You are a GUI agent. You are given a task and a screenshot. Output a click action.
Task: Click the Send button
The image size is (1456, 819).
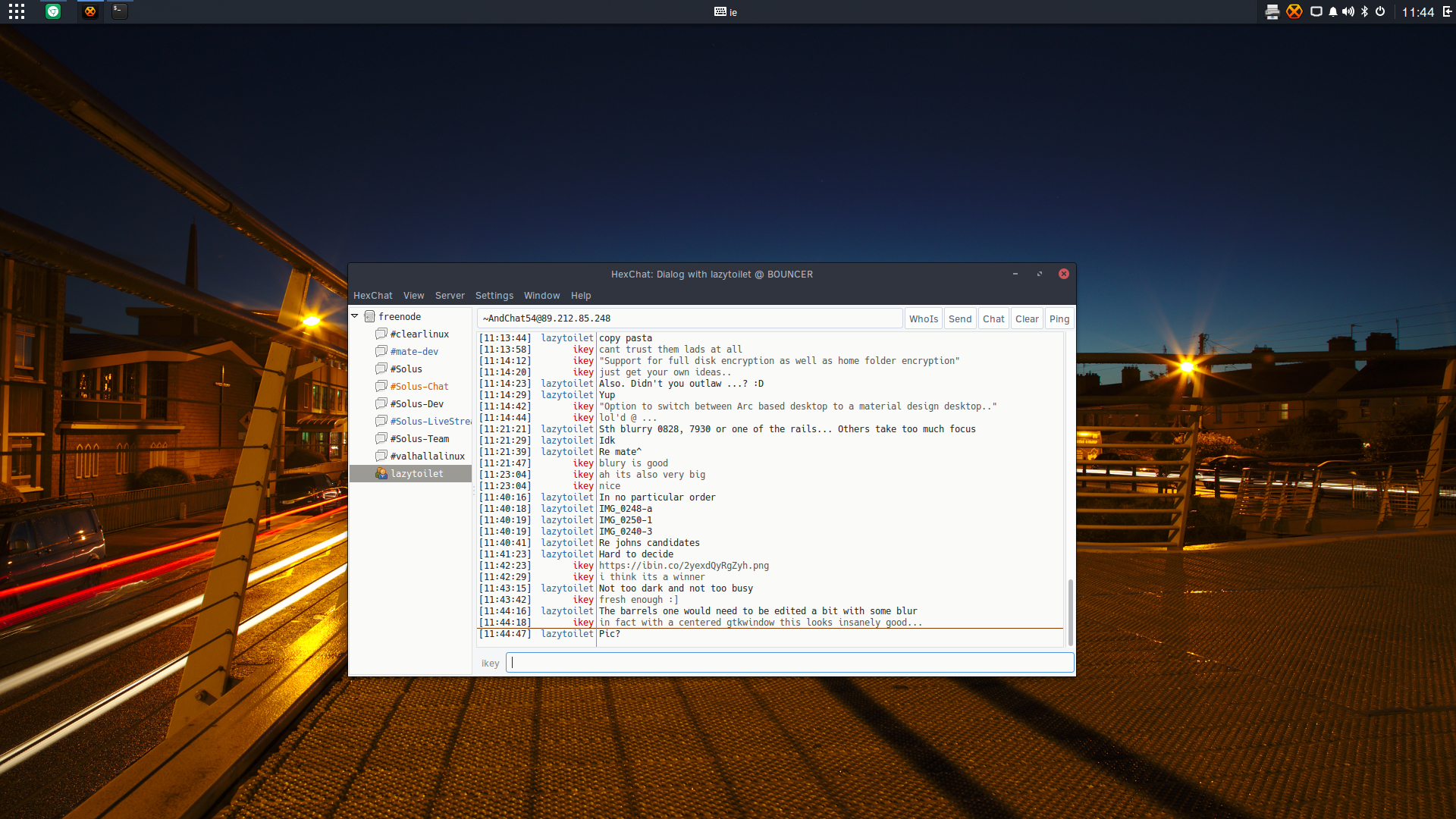tap(960, 318)
